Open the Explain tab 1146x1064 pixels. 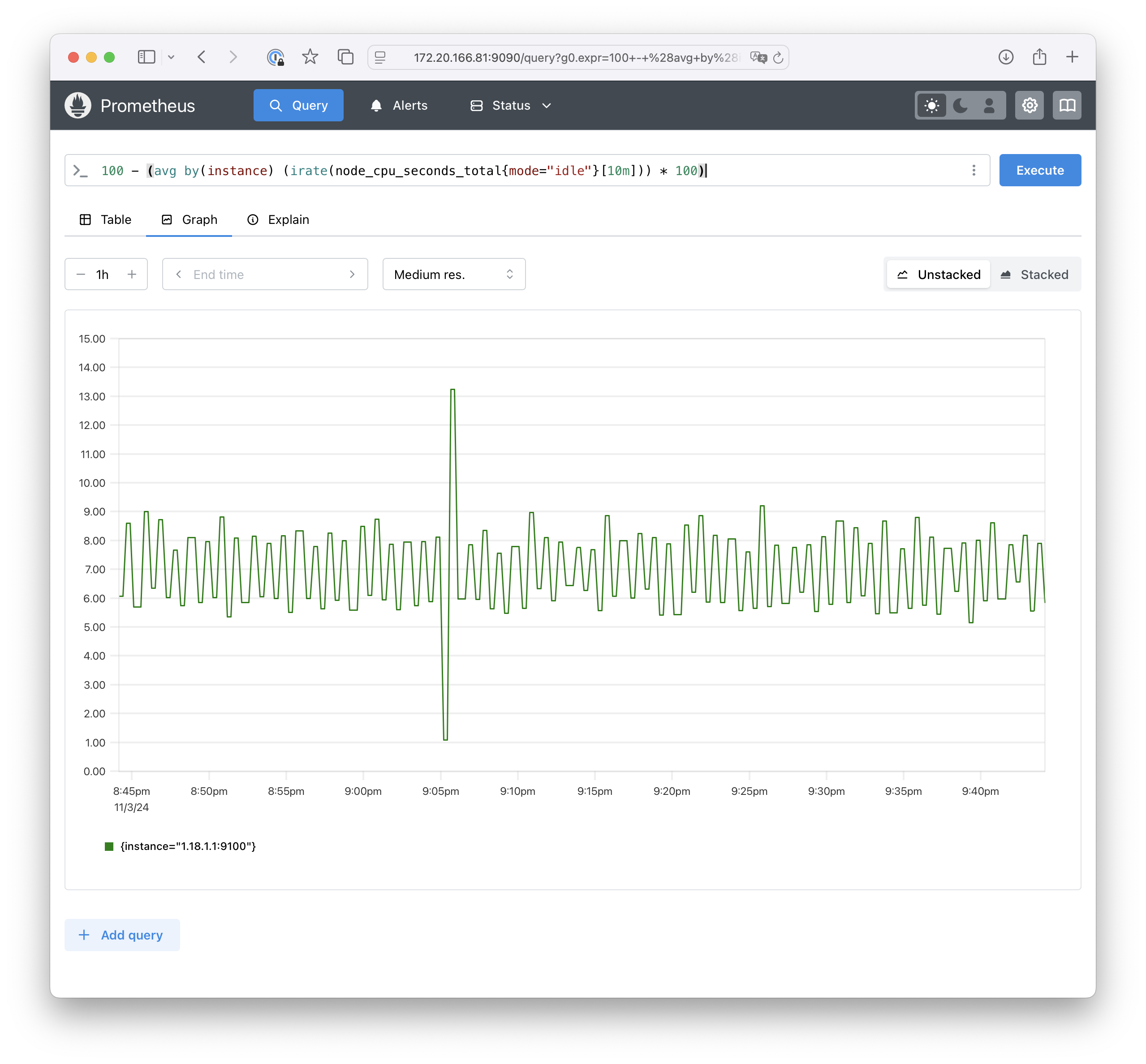(x=278, y=219)
